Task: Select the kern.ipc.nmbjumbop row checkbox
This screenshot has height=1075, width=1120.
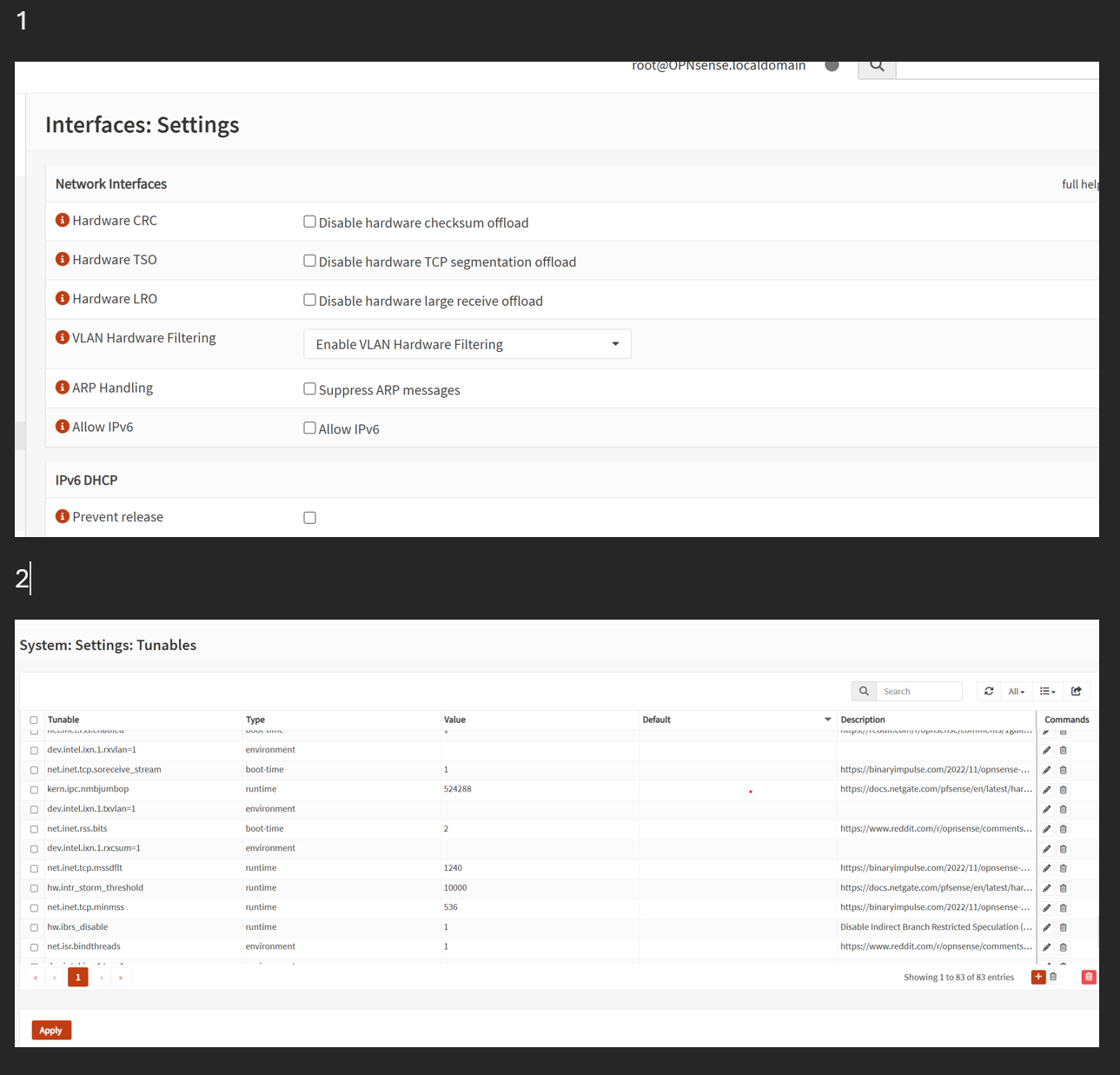Action: point(34,790)
